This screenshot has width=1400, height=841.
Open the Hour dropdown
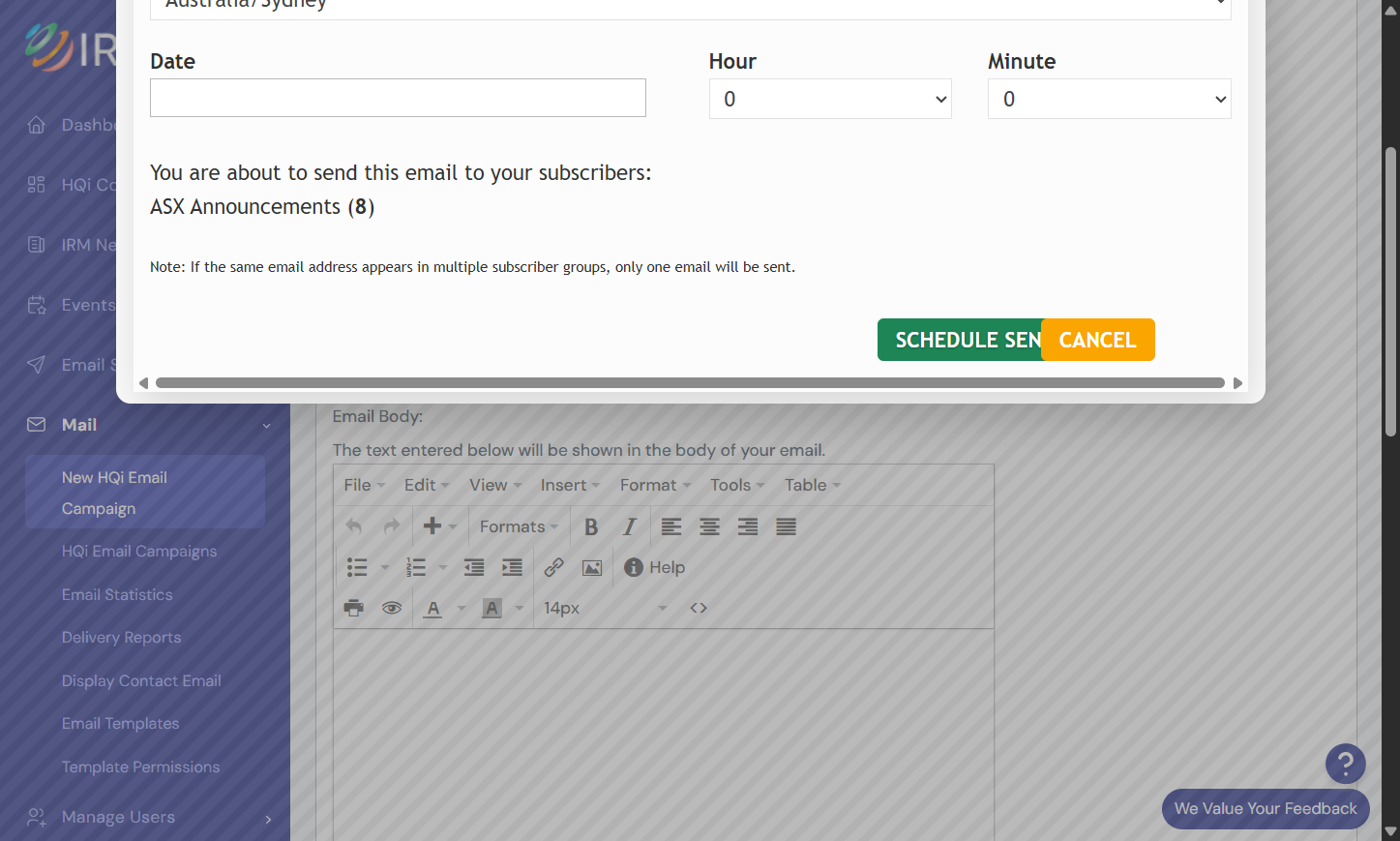point(830,99)
